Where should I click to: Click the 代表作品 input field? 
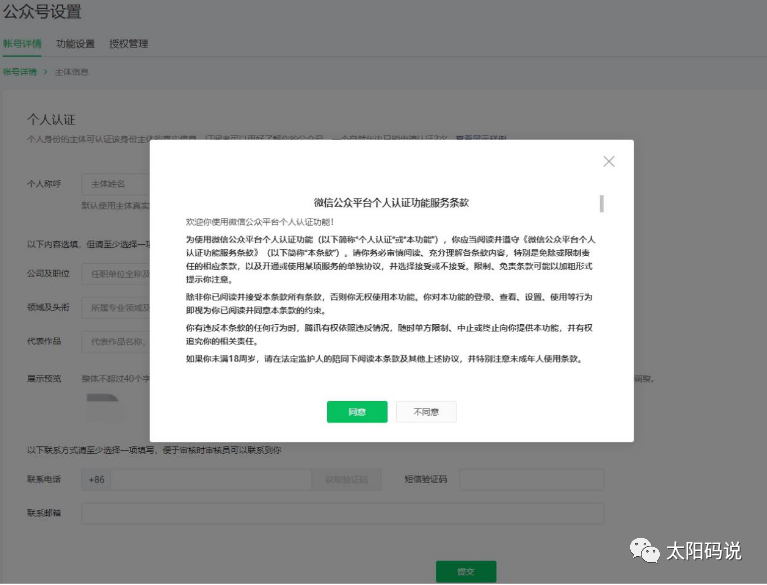tap(116, 341)
